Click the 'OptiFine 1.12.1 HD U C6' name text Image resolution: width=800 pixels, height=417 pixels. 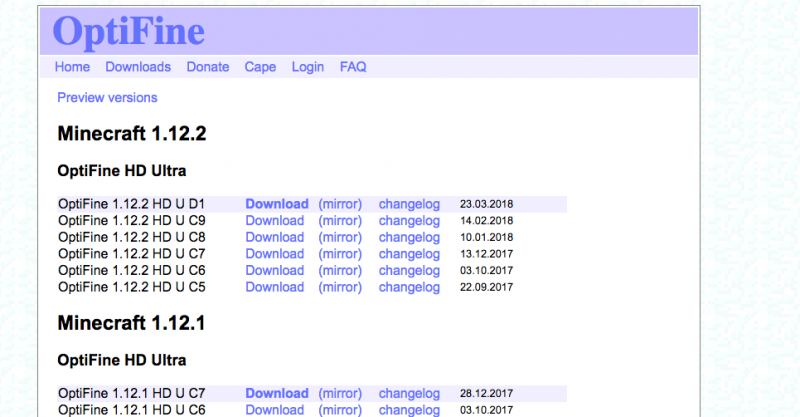(x=132, y=410)
